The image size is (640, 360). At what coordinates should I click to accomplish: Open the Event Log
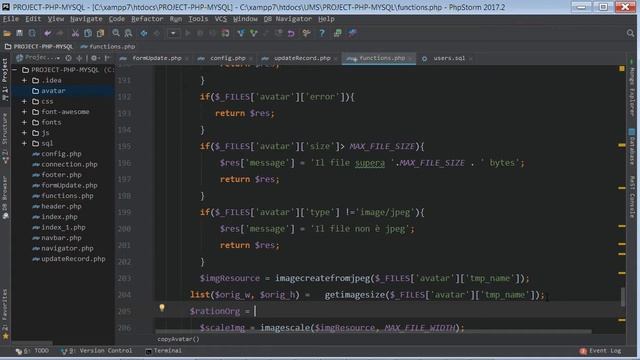coord(600,351)
